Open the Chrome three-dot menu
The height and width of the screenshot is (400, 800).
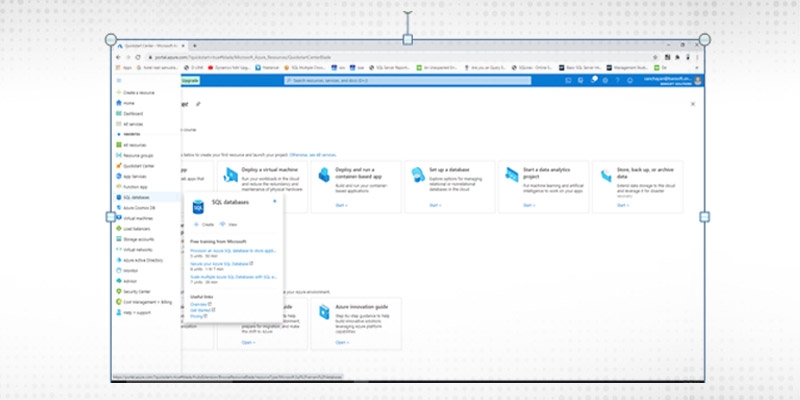697,58
